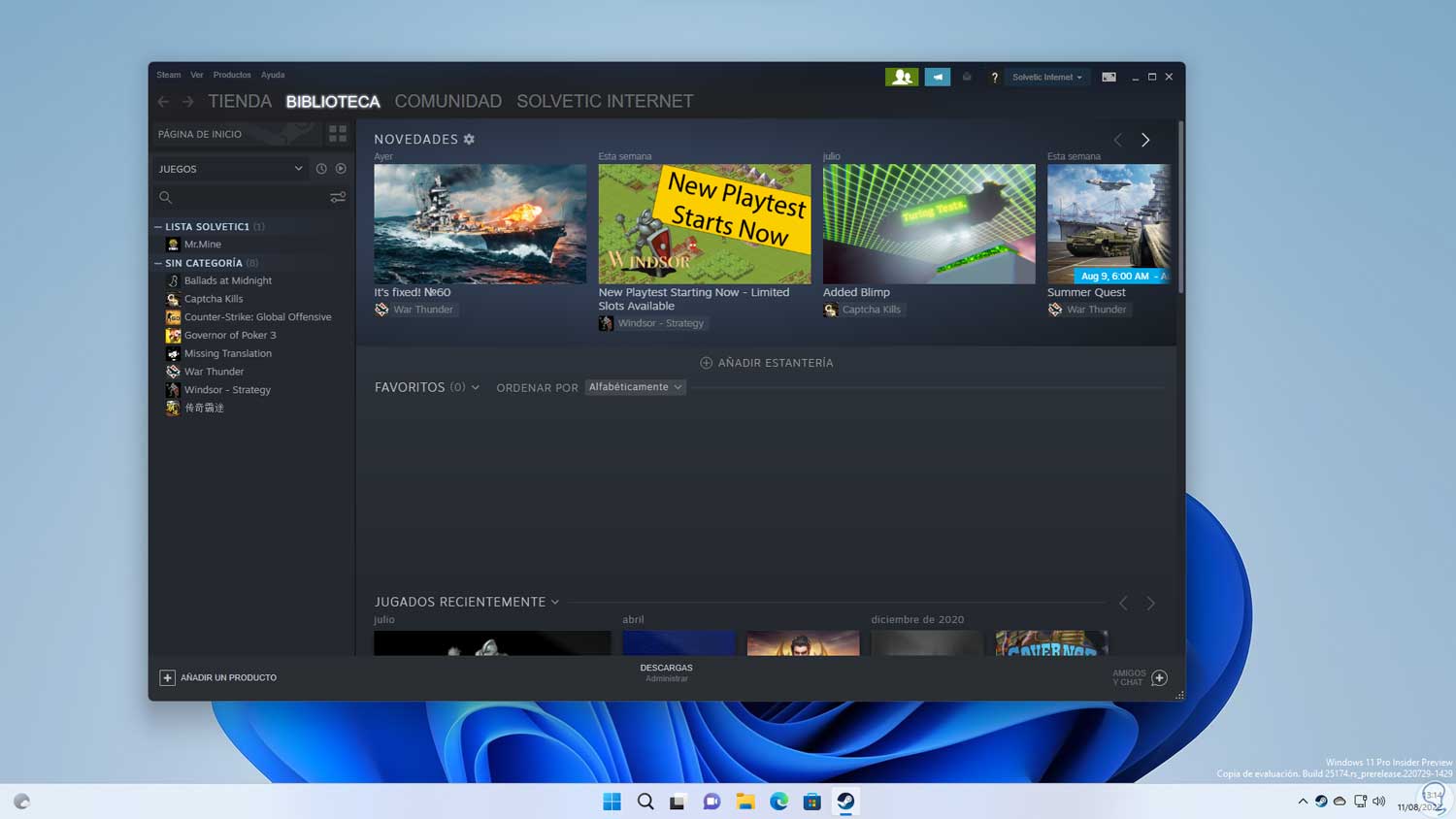Open the Windows Start menu

pos(612,802)
